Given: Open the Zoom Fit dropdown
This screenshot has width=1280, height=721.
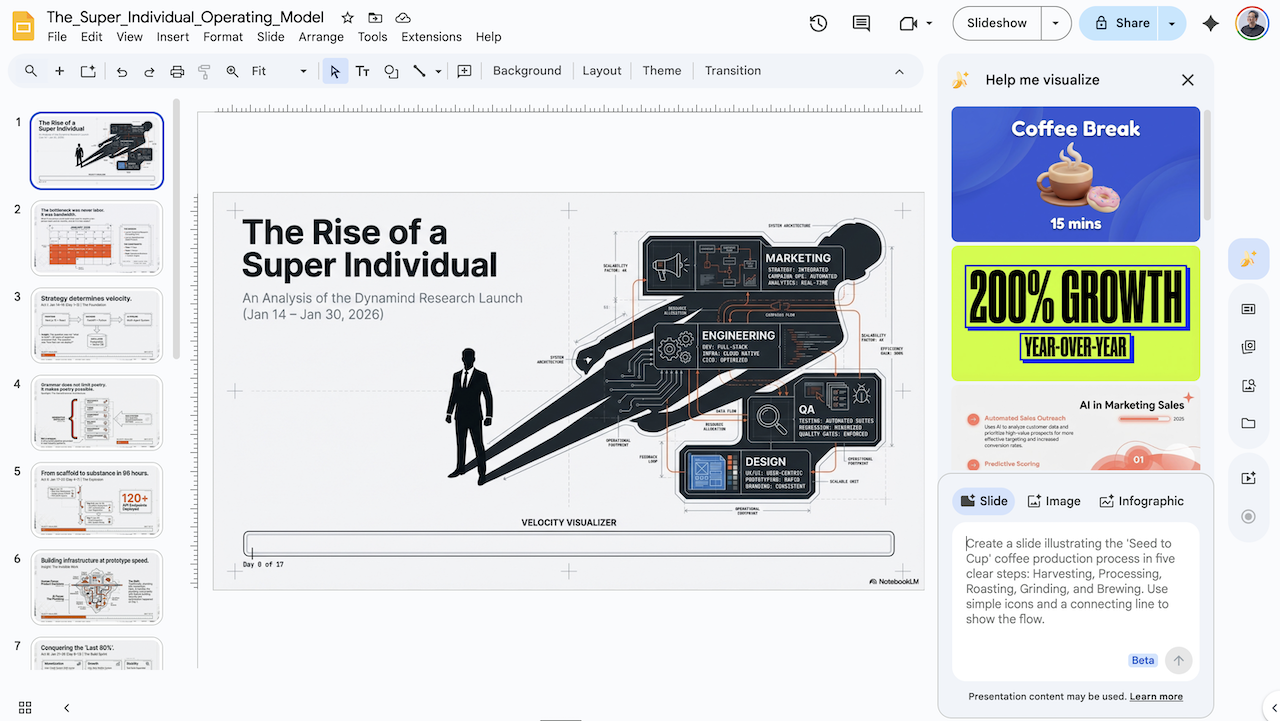Looking at the screenshot, I should (303, 71).
